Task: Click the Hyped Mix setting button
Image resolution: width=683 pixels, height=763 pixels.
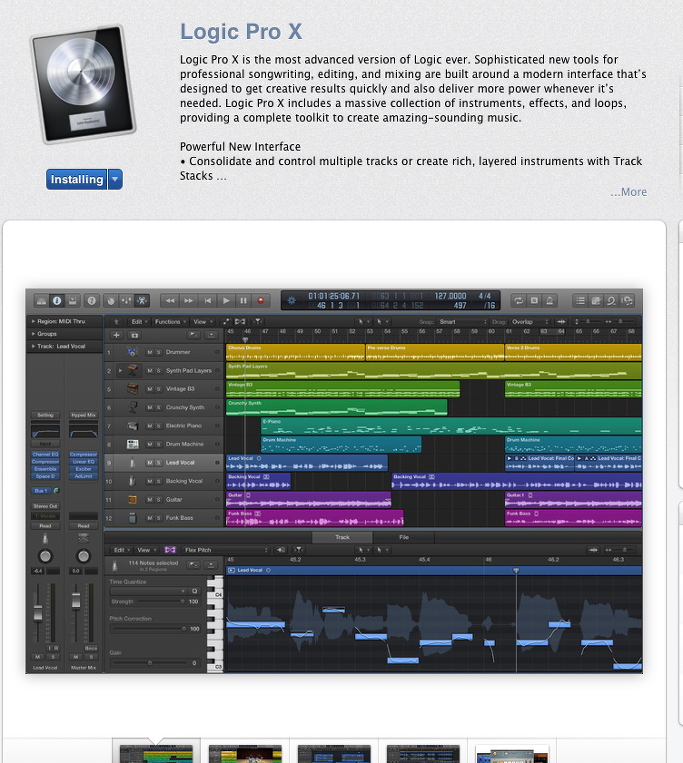Action: (x=83, y=415)
